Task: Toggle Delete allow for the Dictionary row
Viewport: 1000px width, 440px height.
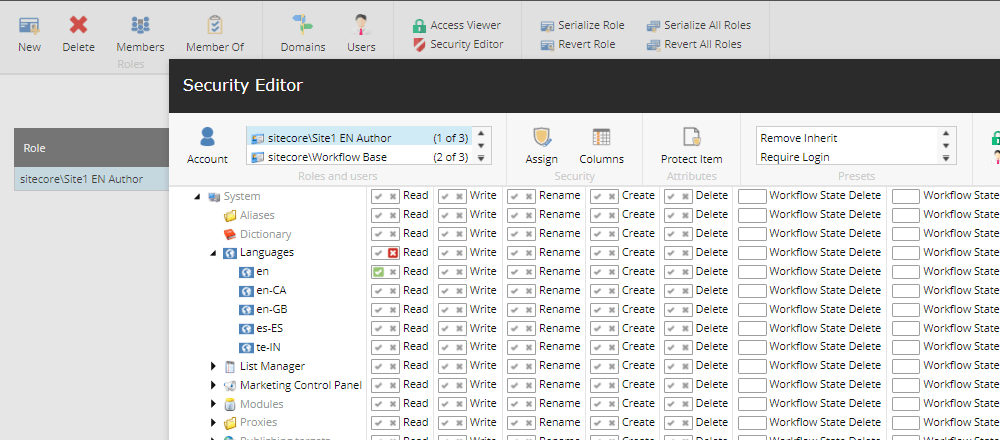Action: pos(671,233)
